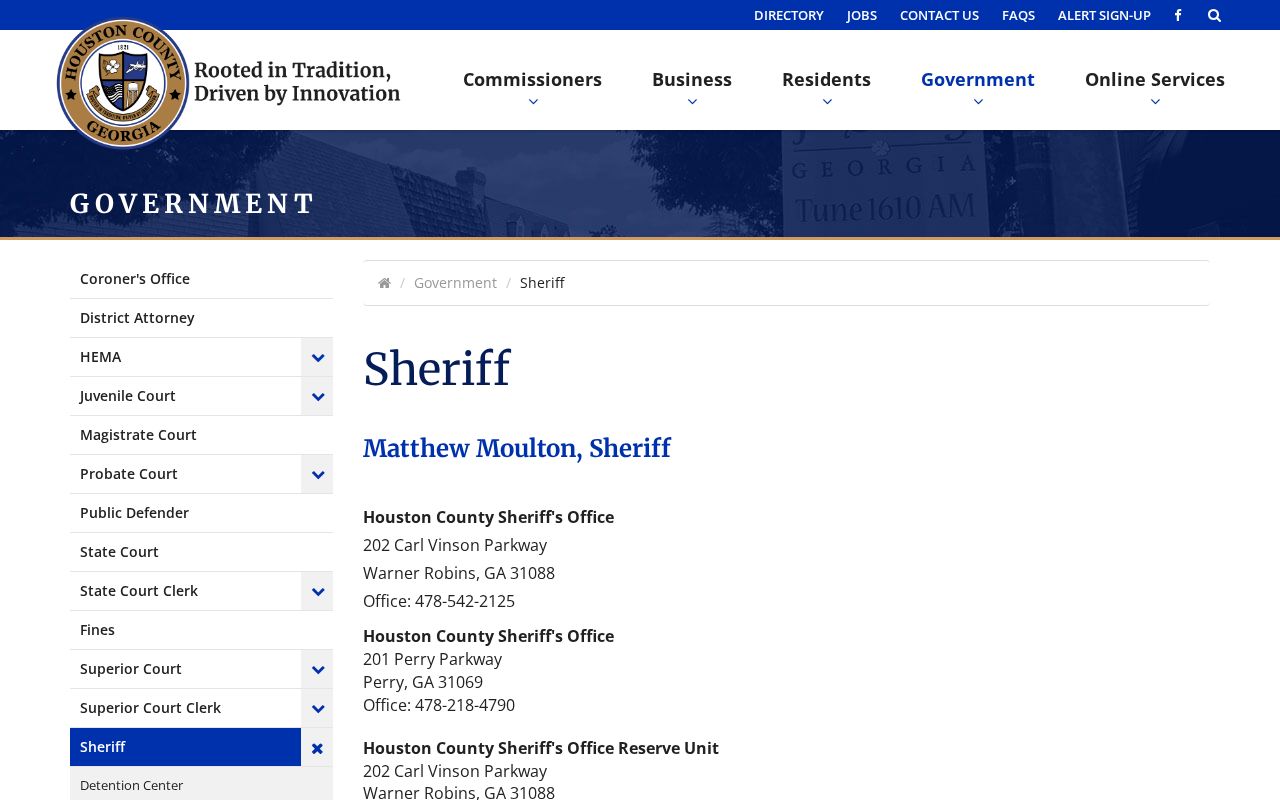Expand the State Court Clerk submenu
Viewport: 1280px width, 800px height.
[317, 591]
